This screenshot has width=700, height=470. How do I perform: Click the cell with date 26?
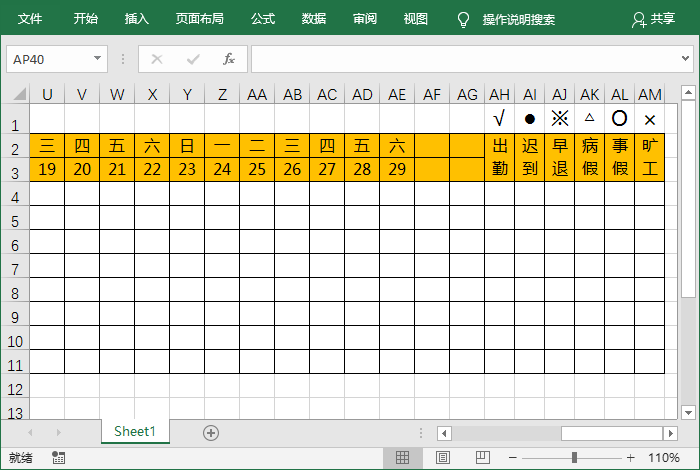coord(292,169)
